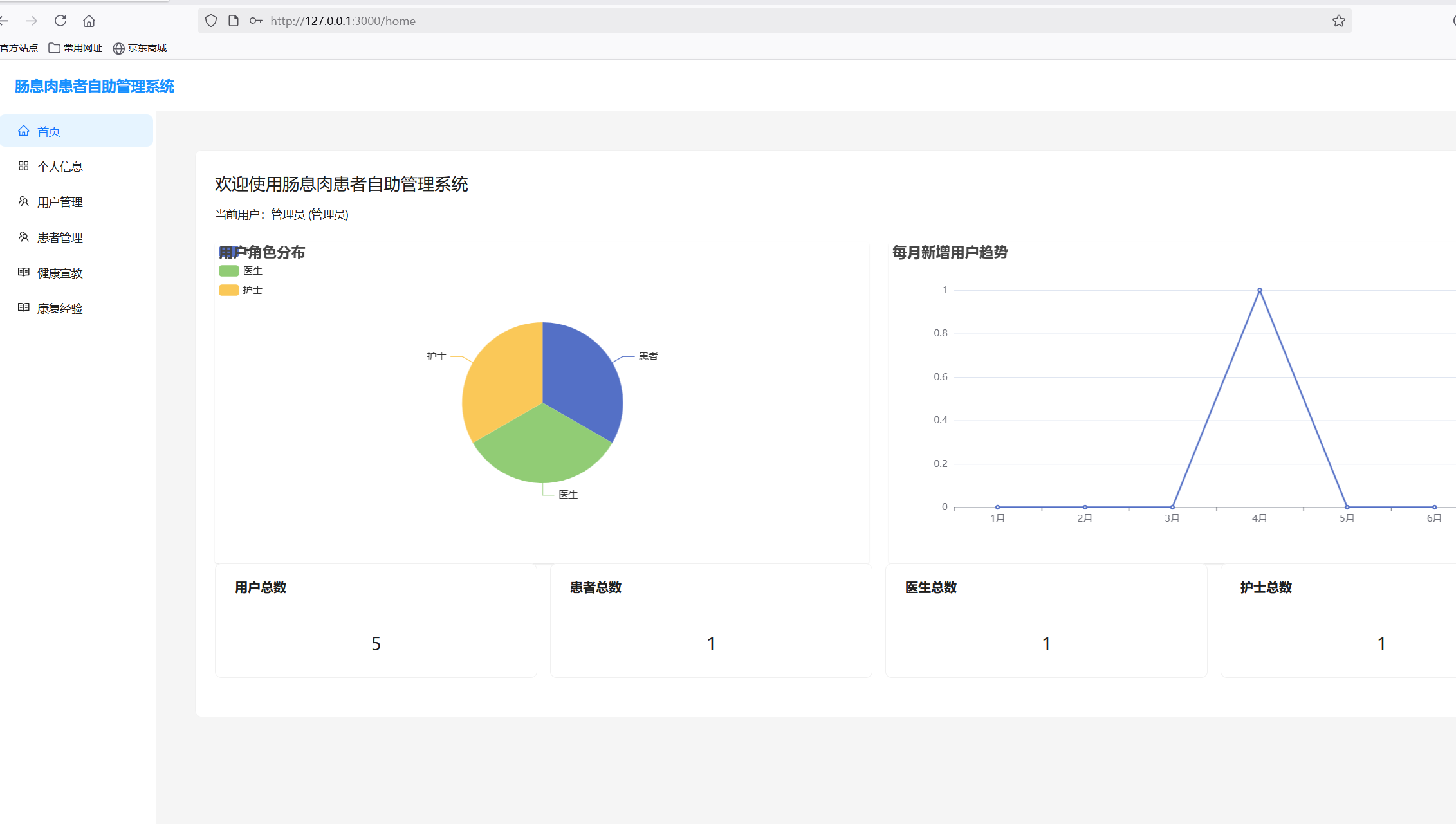Toggle the 医生 legend entry in the pie chart
The image size is (1456, 824).
(240, 271)
